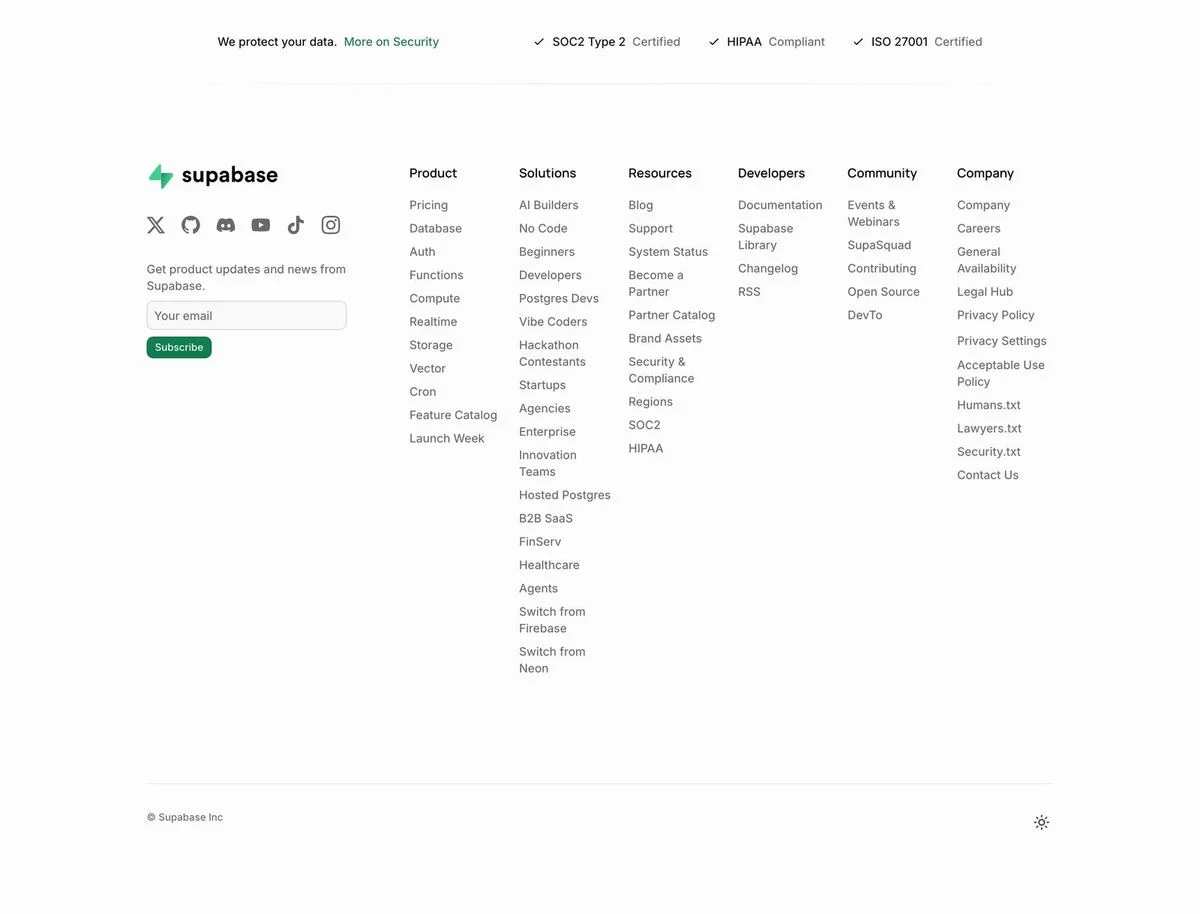Open the Switch from Neon link
The width and height of the screenshot is (1200, 914).
[552, 660]
